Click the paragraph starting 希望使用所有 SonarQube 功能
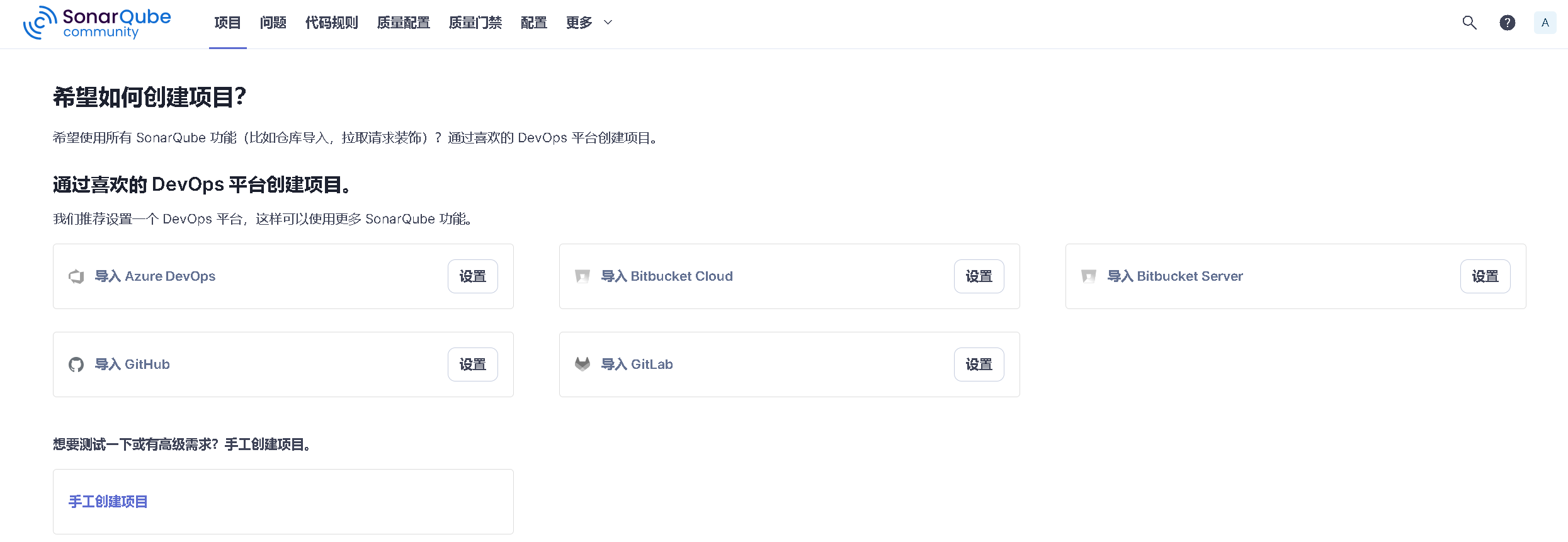Image resolution: width=1568 pixels, height=542 pixels. pyautogui.click(x=356, y=138)
